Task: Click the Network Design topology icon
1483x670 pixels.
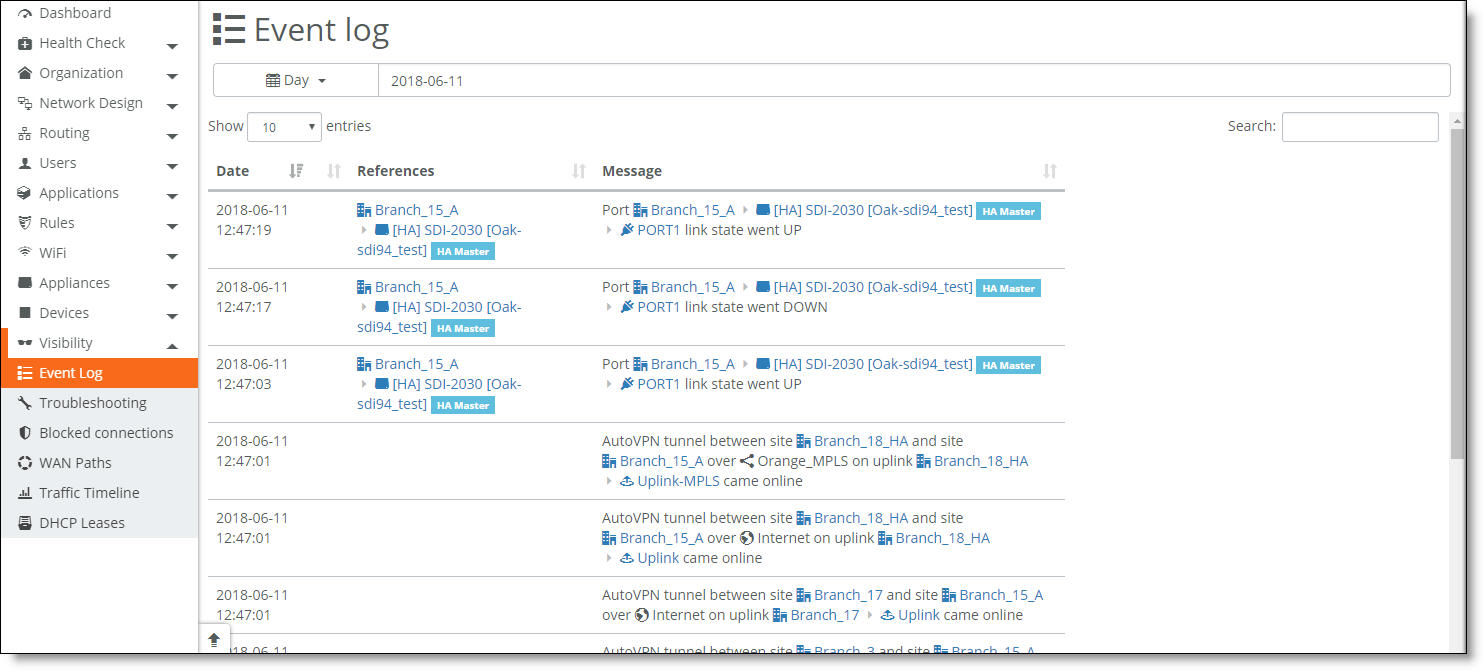Action: click(x=25, y=104)
